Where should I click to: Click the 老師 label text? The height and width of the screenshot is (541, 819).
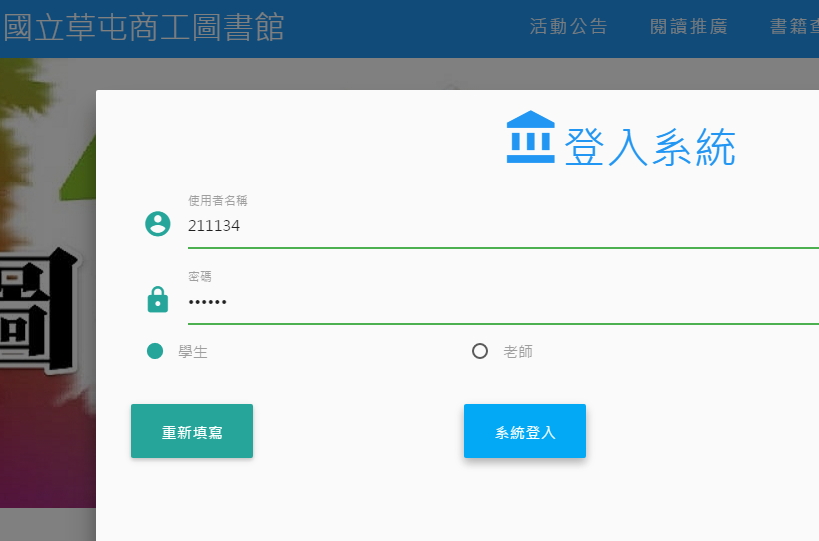518,352
